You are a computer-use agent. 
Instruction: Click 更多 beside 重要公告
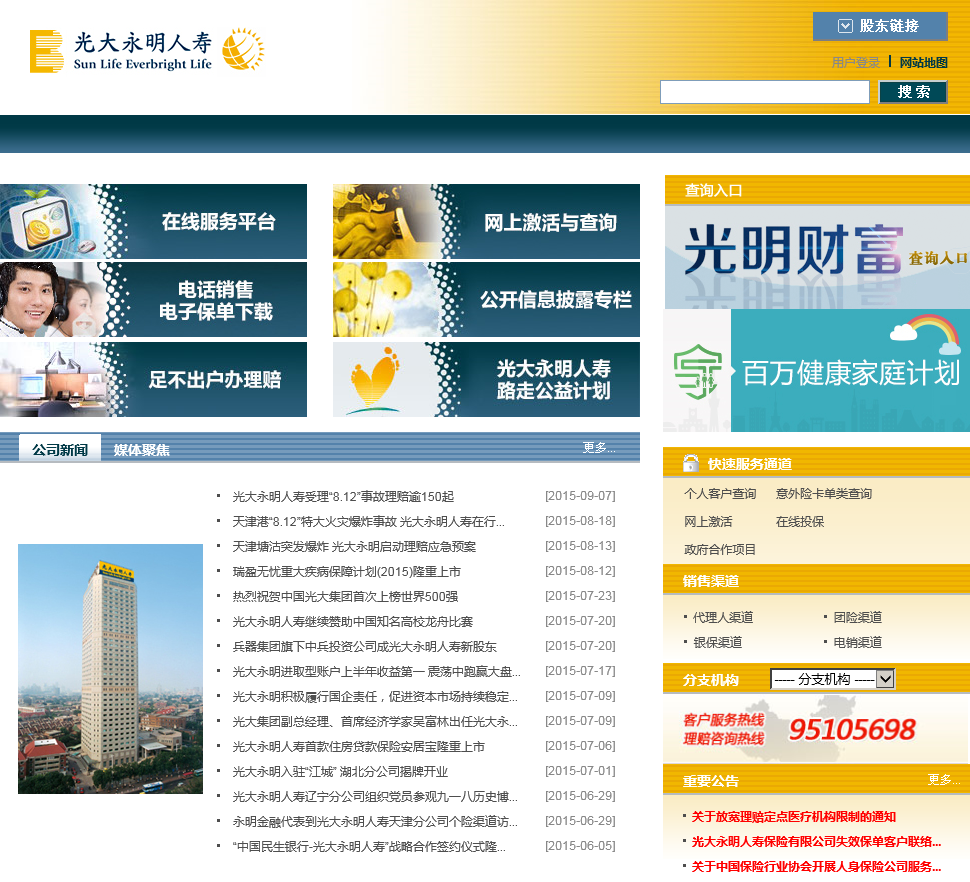coord(943,779)
